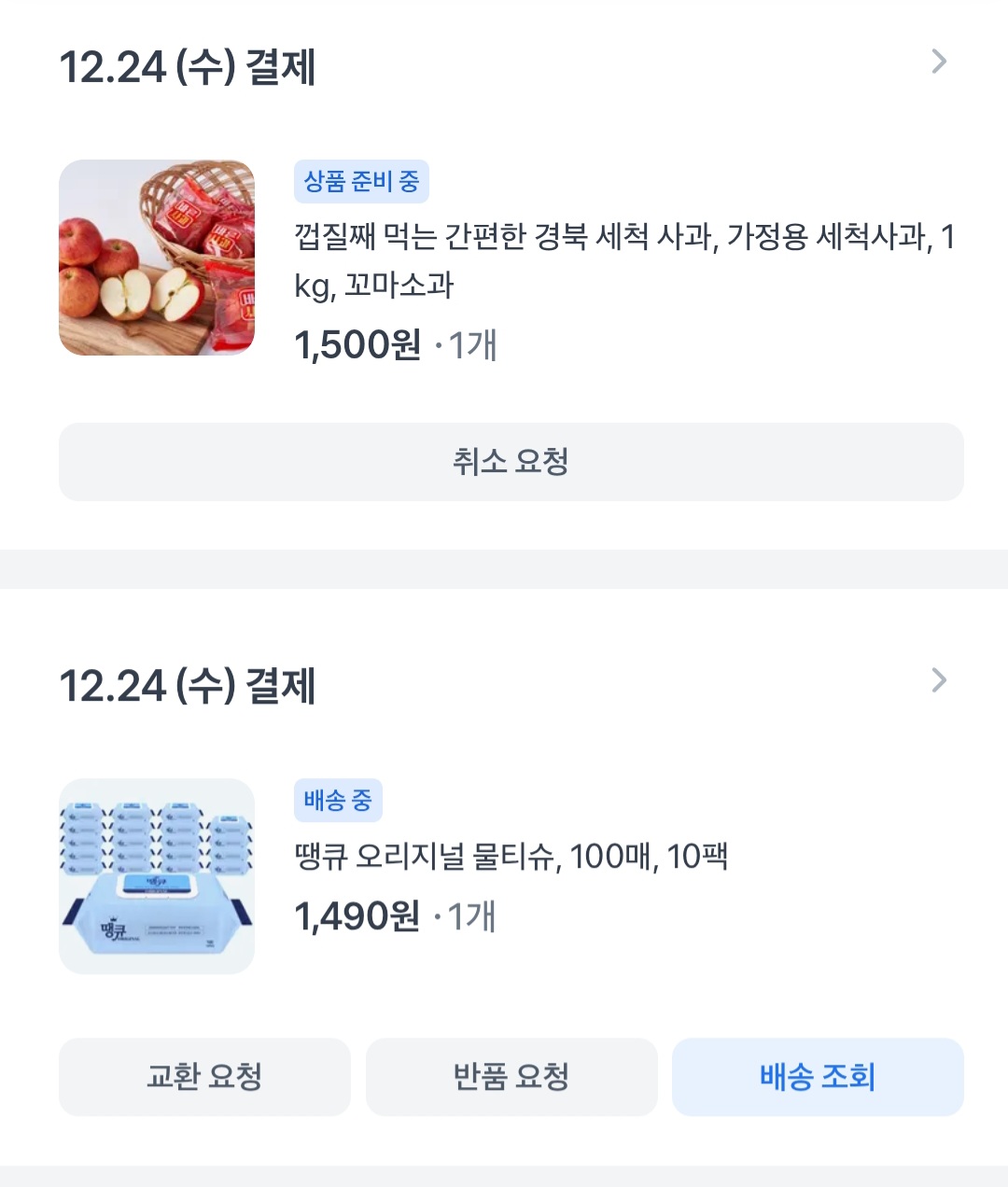This screenshot has height=1187, width=1008.
Task: Click 1개 quantity beside 1,490원
Action: pos(472,916)
